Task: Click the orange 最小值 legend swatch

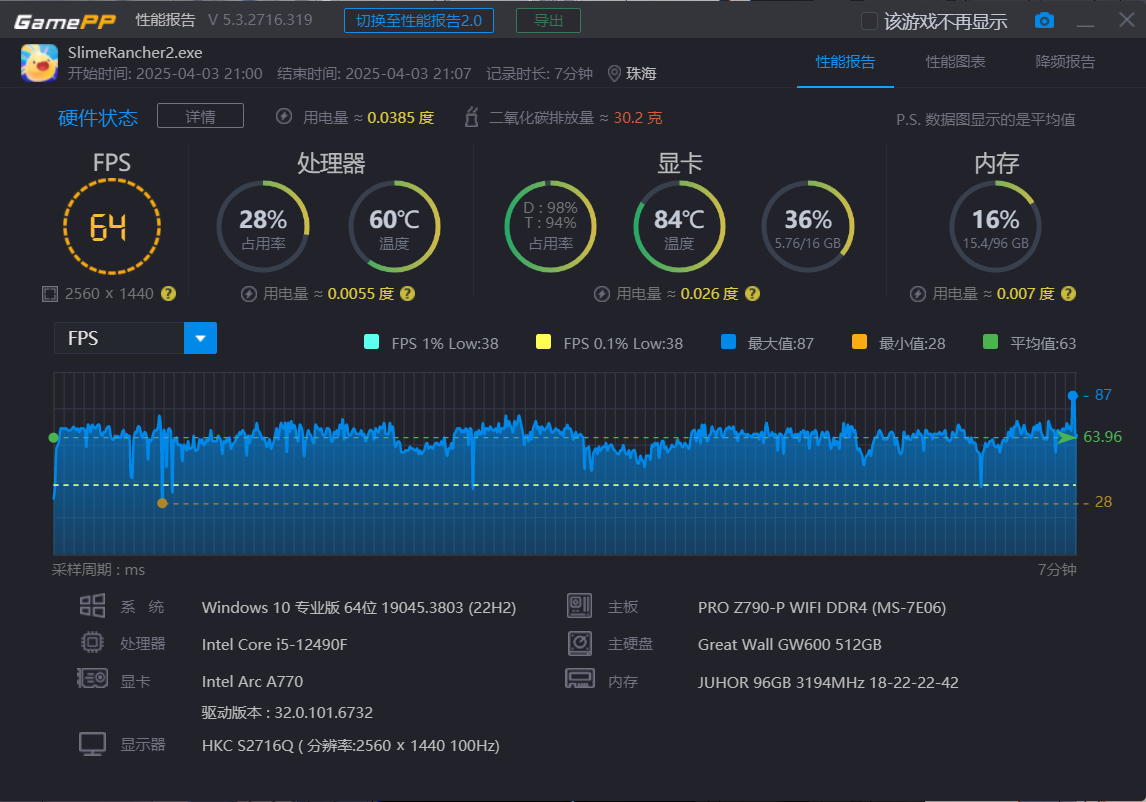Action: pyautogui.click(x=860, y=341)
